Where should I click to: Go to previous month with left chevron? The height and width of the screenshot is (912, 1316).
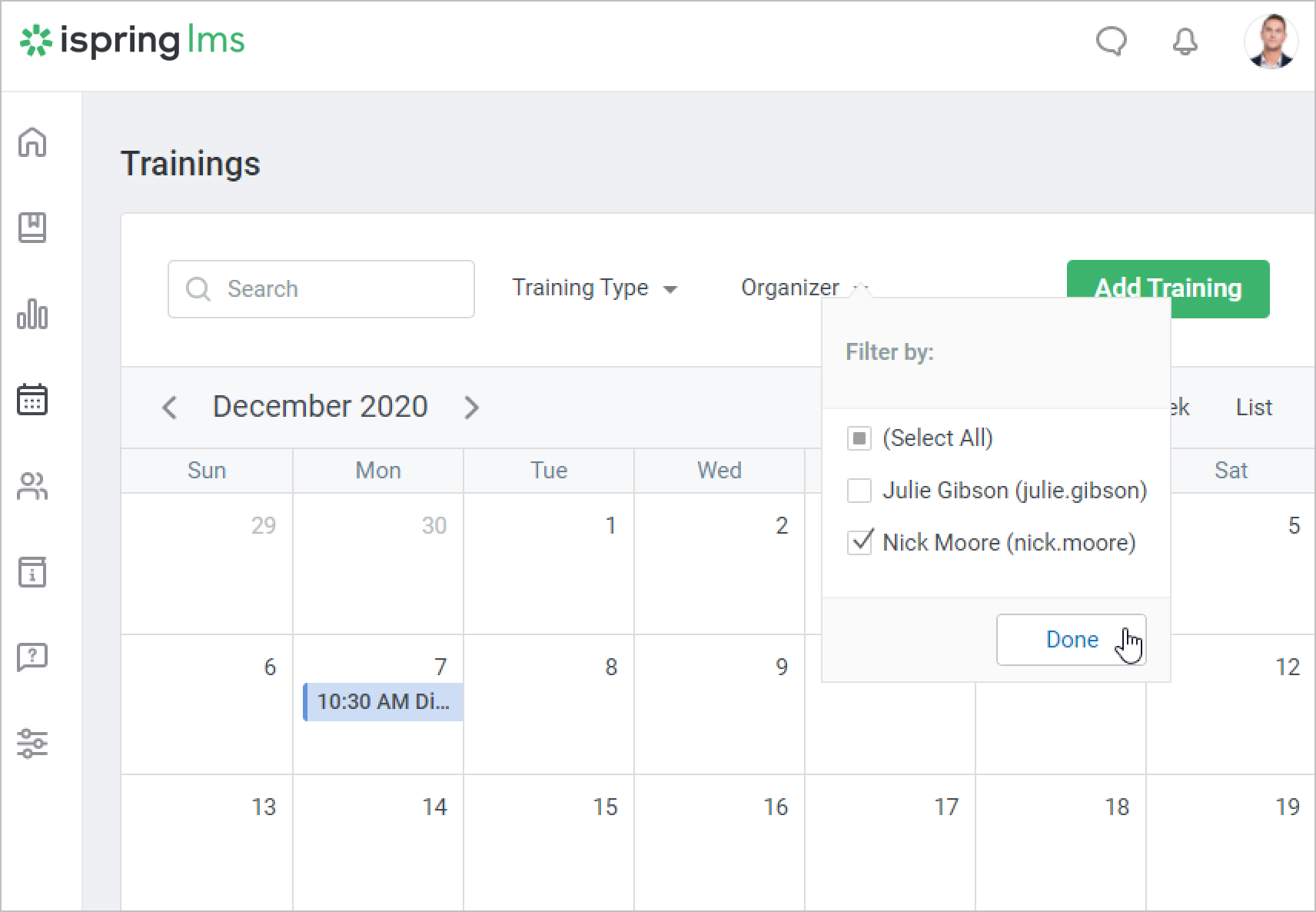170,408
